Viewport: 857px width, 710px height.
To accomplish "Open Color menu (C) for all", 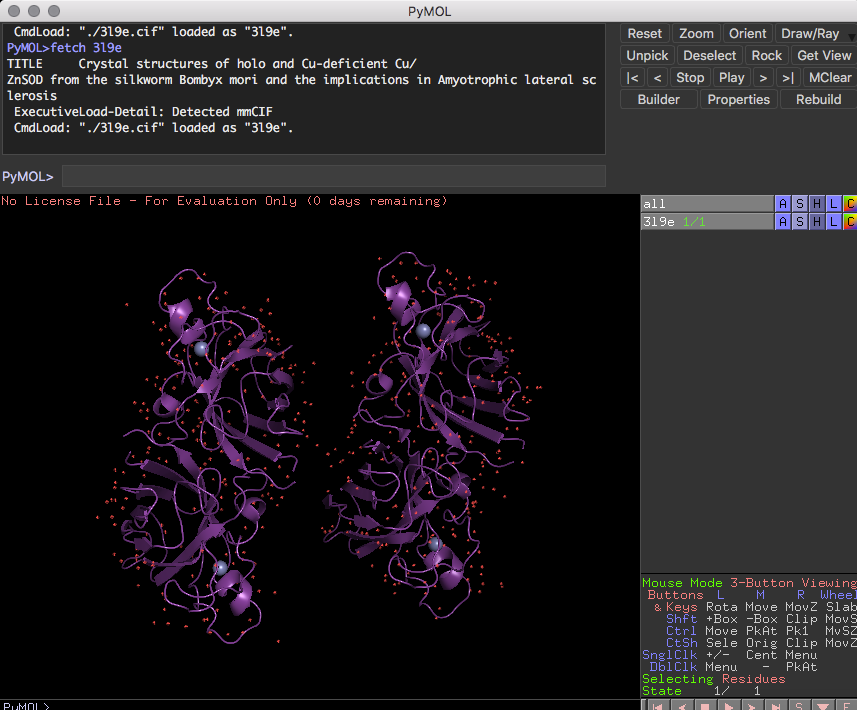I will click(850, 204).
